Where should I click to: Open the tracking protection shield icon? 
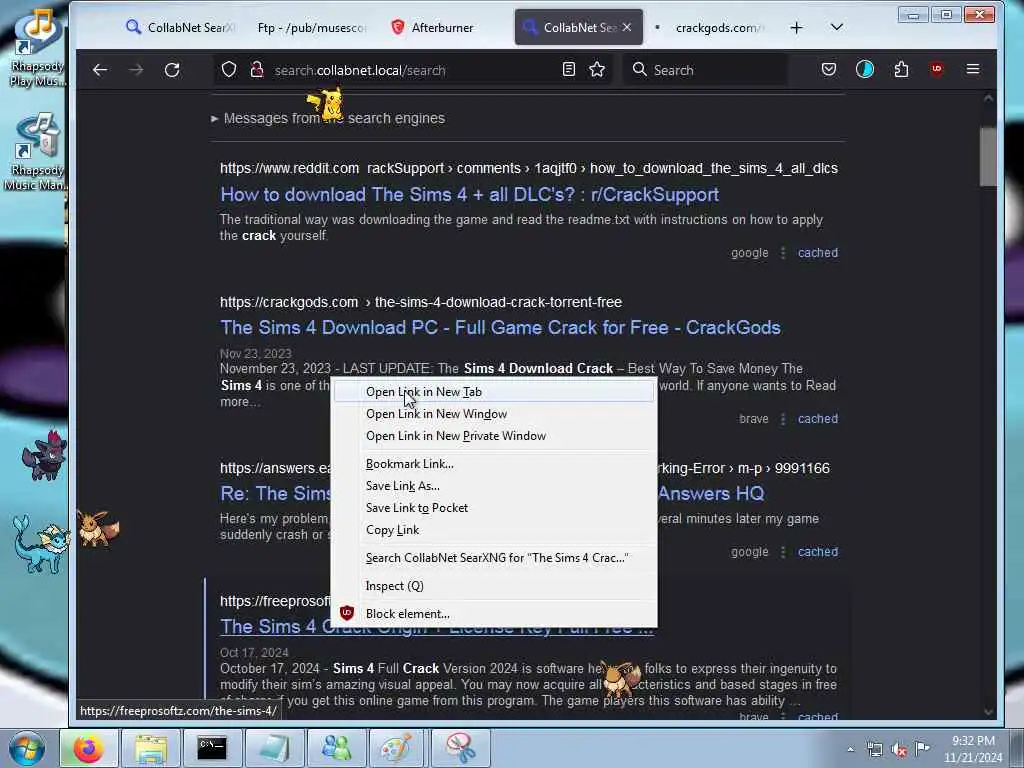coord(229,69)
